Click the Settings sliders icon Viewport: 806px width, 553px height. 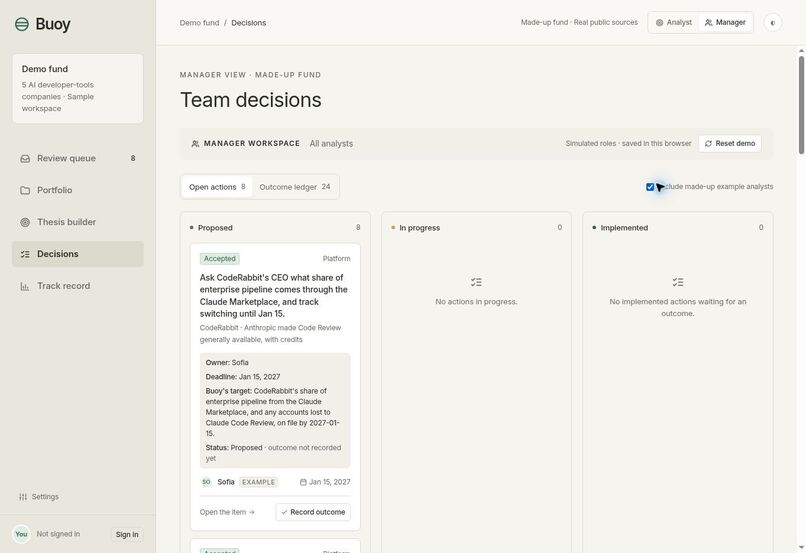(x=23, y=496)
